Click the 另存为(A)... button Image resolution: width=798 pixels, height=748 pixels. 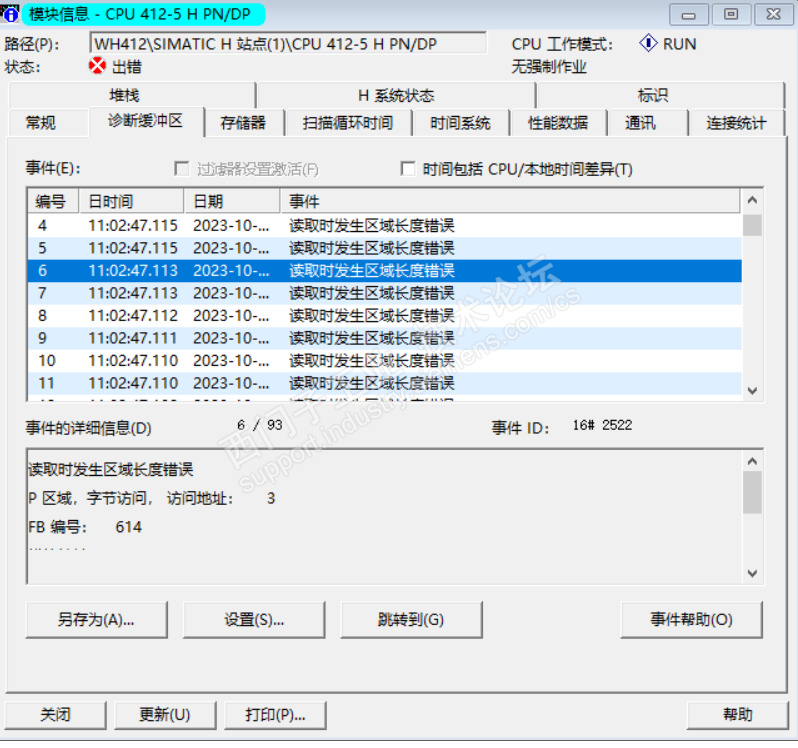click(x=97, y=620)
